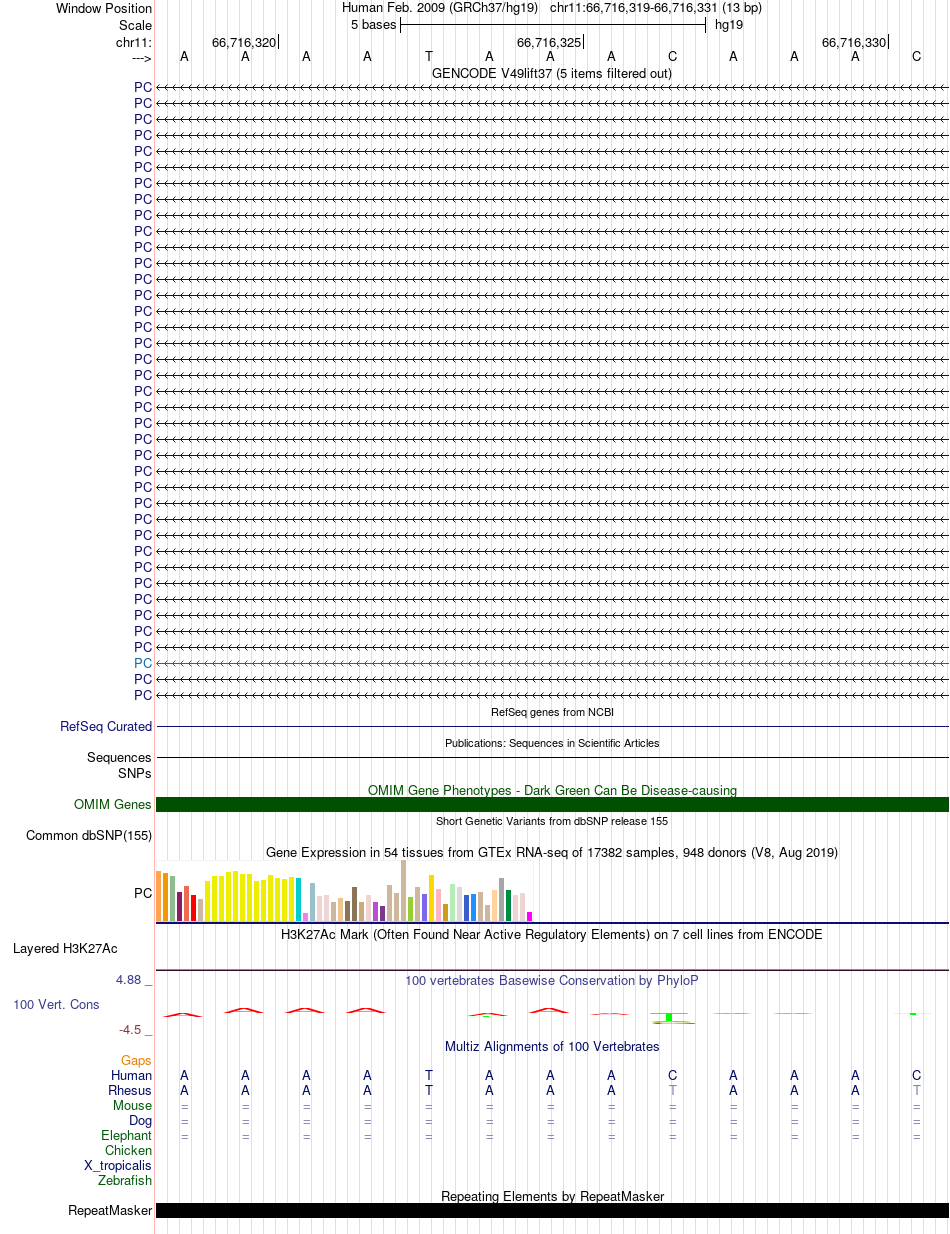Click the Rhesus species label
This screenshot has width=950, height=1234.
[131, 1090]
